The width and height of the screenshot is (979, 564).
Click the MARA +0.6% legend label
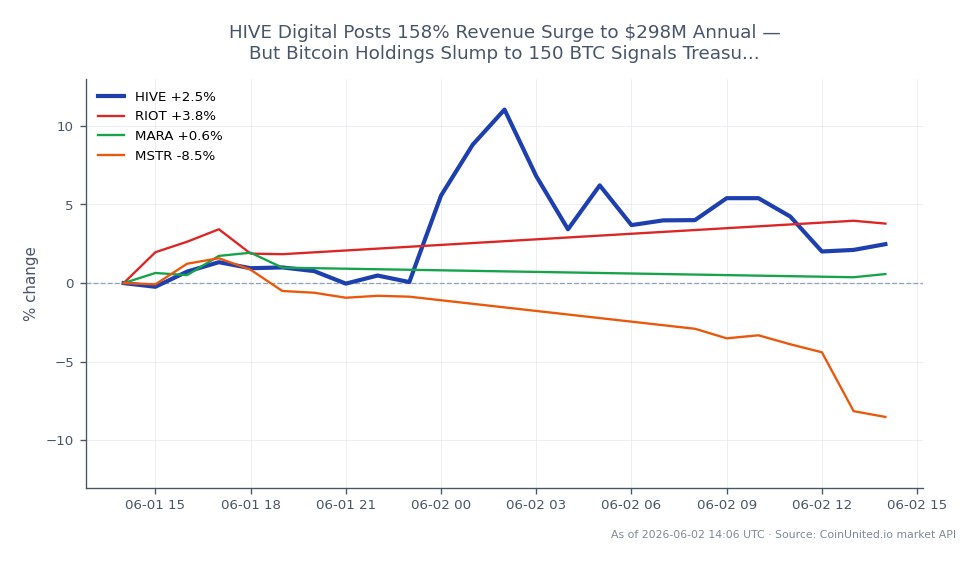pyautogui.click(x=179, y=136)
